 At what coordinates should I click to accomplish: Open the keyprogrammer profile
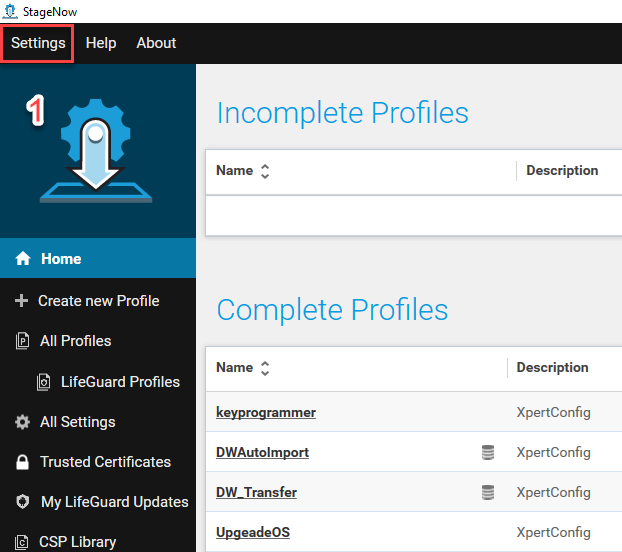point(265,412)
